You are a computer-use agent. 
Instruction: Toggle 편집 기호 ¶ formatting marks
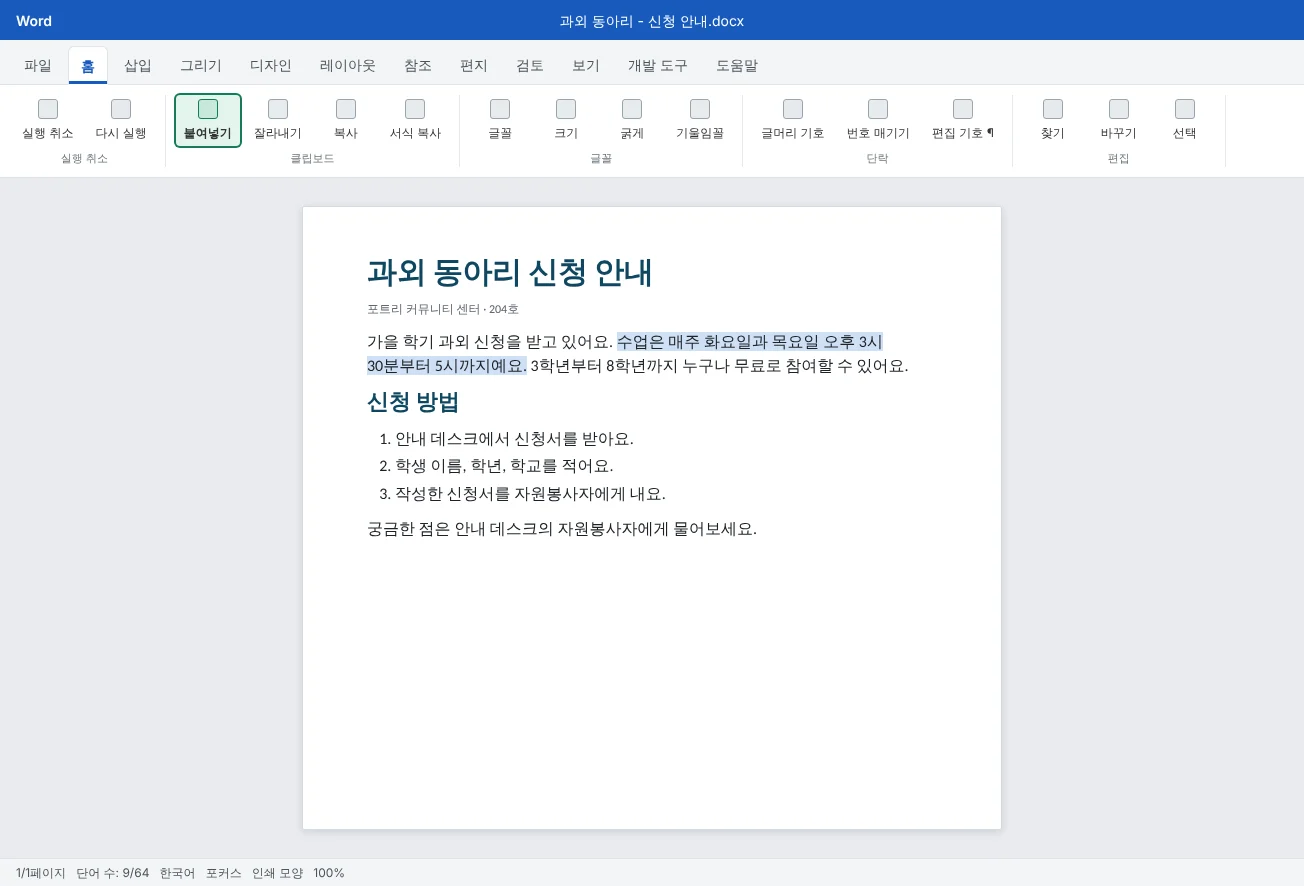(963, 120)
